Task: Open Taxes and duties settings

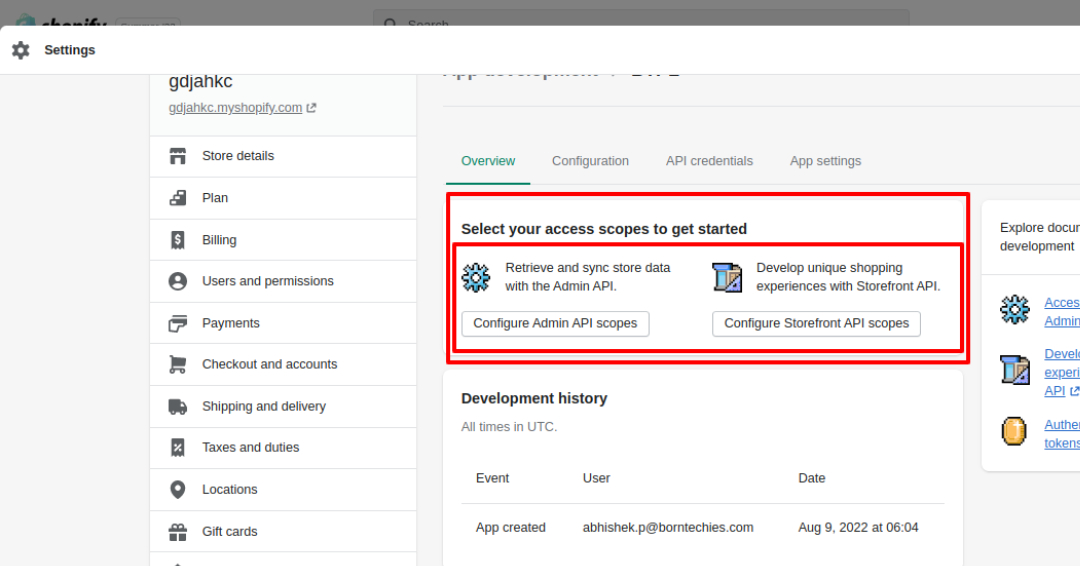Action: pyautogui.click(x=283, y=448)
